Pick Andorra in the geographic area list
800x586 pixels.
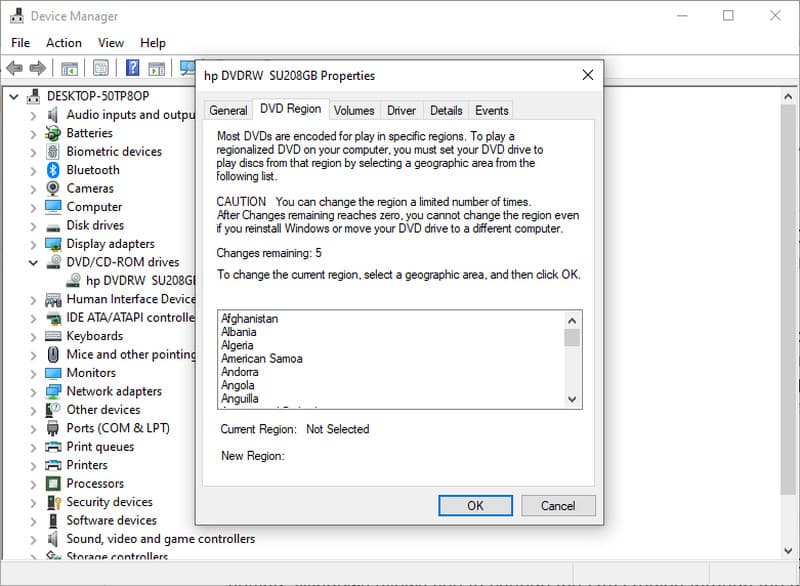coord(240,372)
